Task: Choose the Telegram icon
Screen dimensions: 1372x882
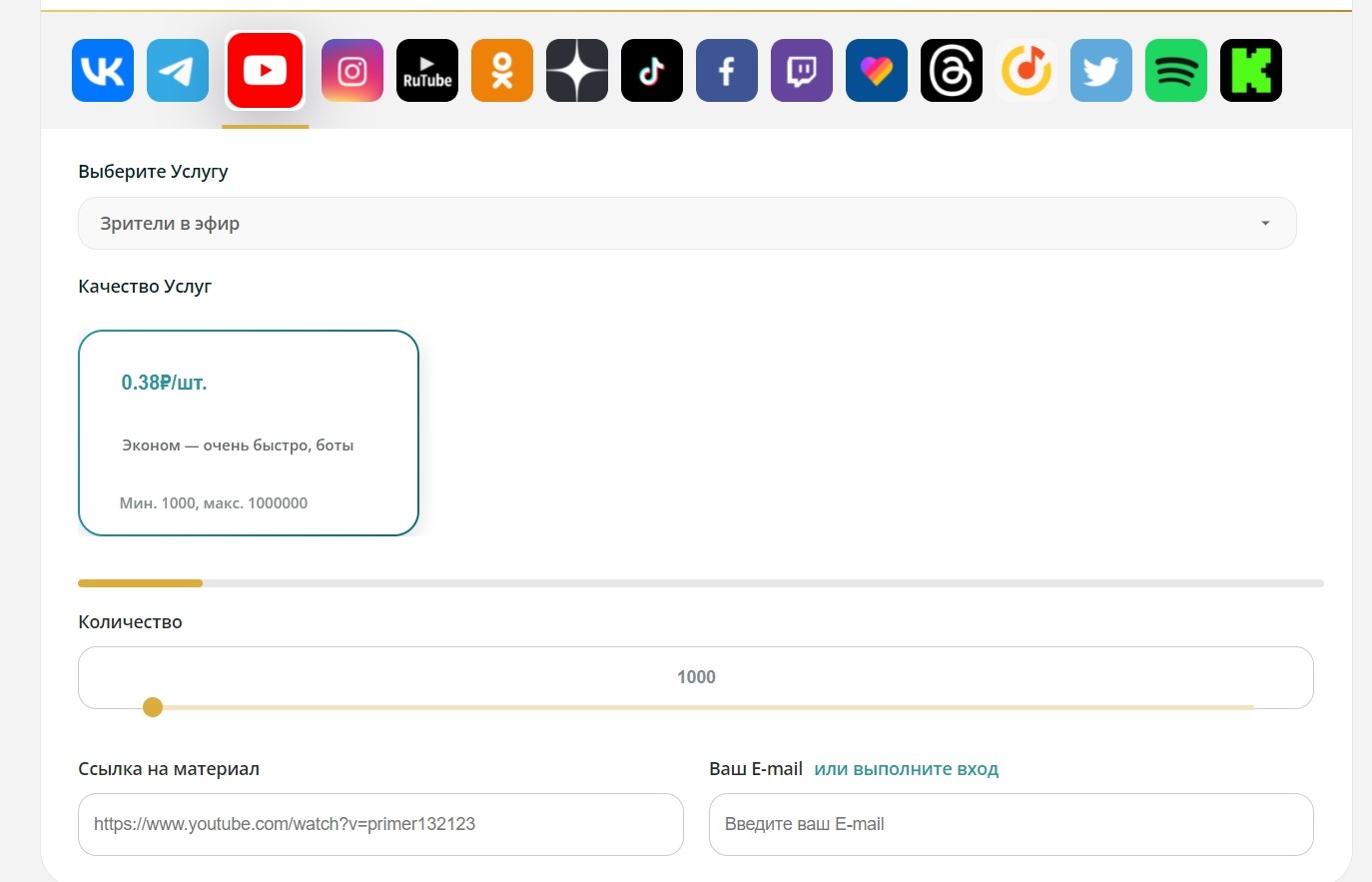Action: 178,71
